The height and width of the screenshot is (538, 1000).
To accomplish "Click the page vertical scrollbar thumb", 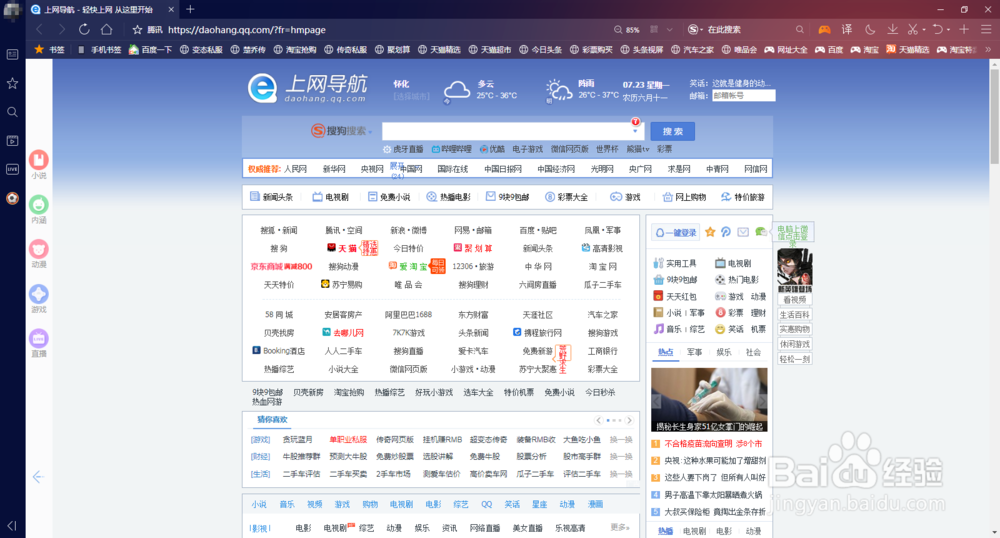I will point(994,115).
